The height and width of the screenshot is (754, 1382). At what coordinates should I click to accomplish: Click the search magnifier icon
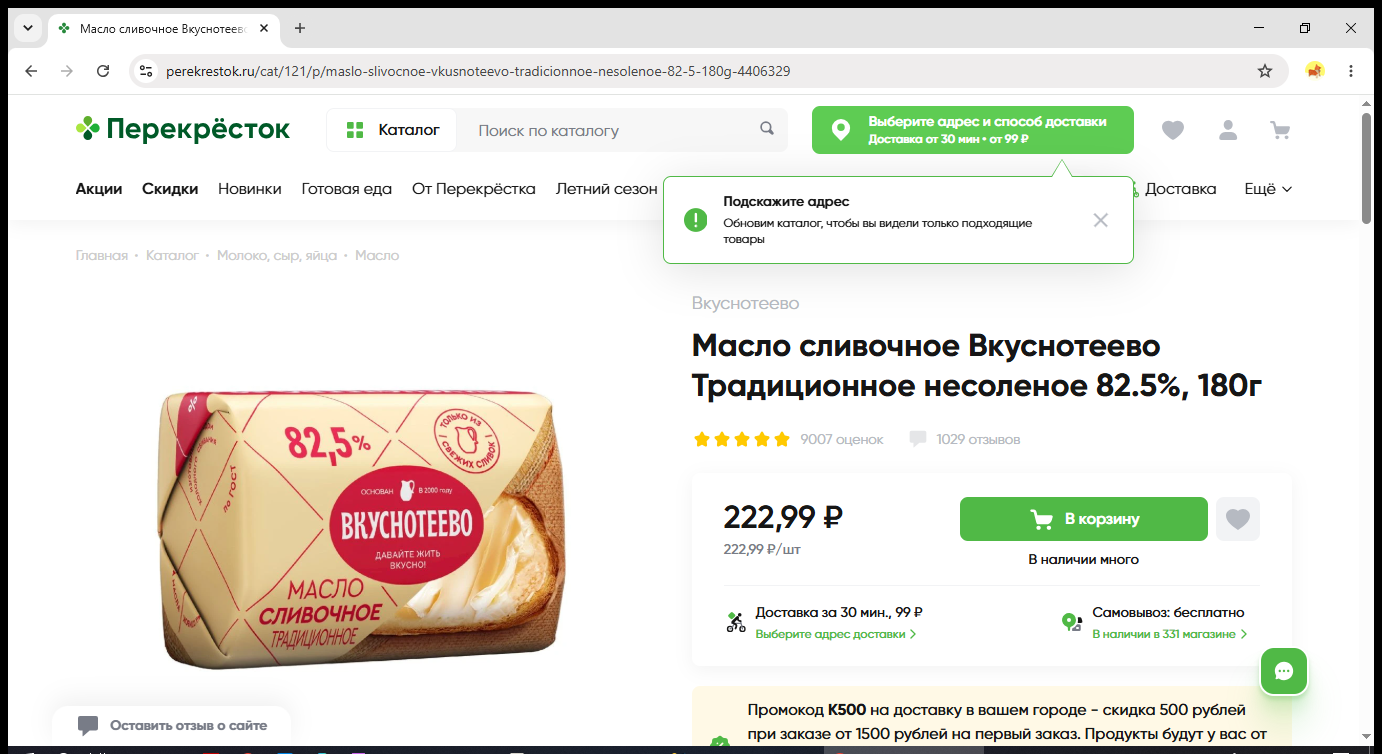click(767, 129)
